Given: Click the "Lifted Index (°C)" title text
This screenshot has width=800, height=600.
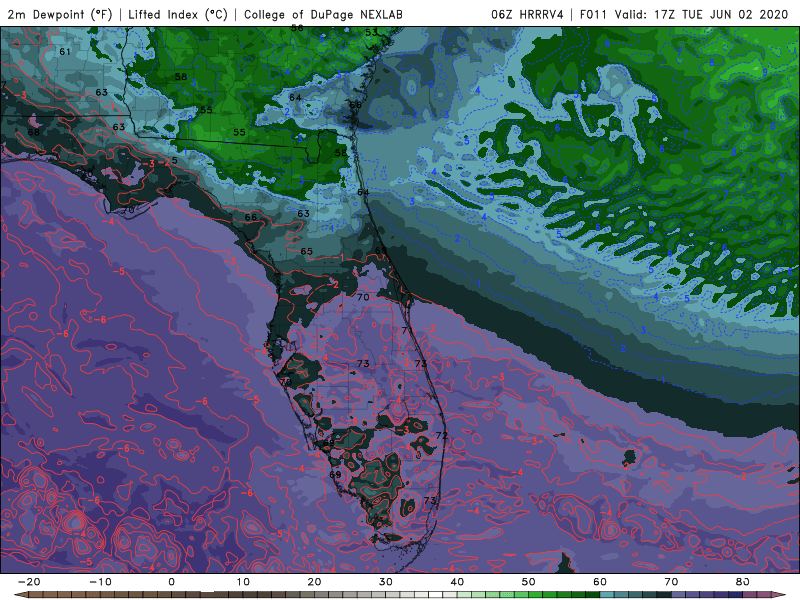Looking at the screenshot, I should coord(178,14).
